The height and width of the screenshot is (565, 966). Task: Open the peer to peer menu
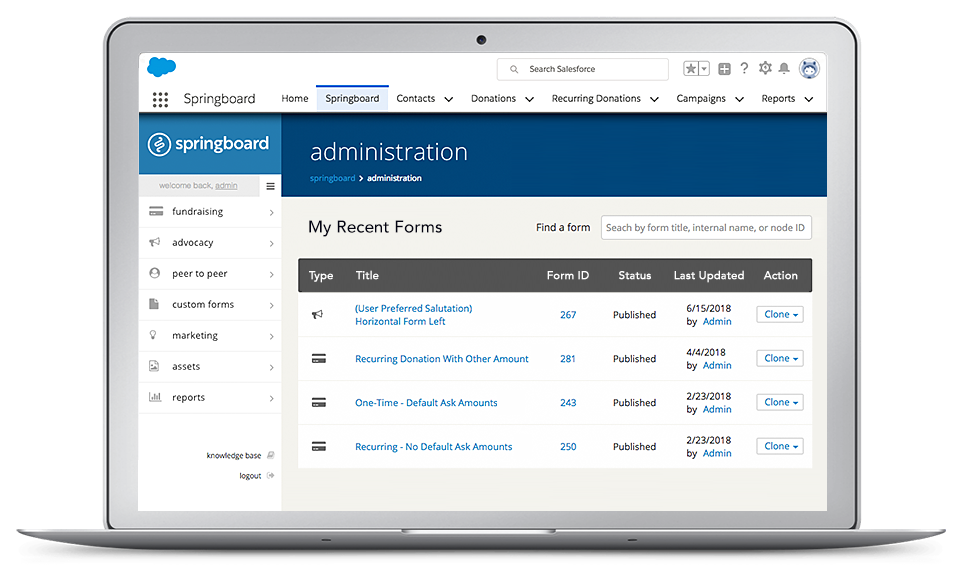pos(209,274)
